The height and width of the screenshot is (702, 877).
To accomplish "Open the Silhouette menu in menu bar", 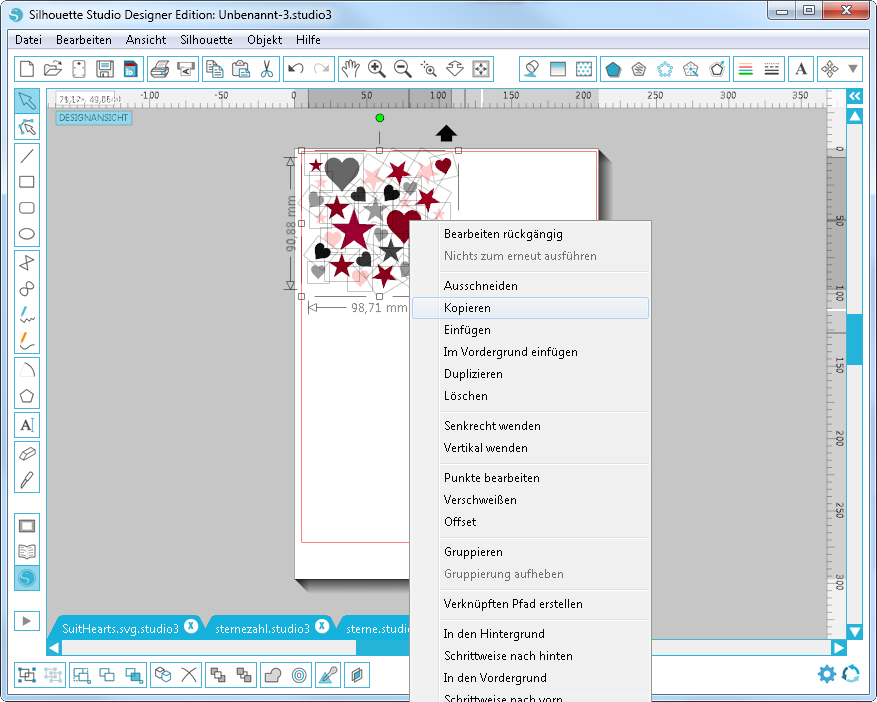I will pyautogui.click(x=206, y=40).
